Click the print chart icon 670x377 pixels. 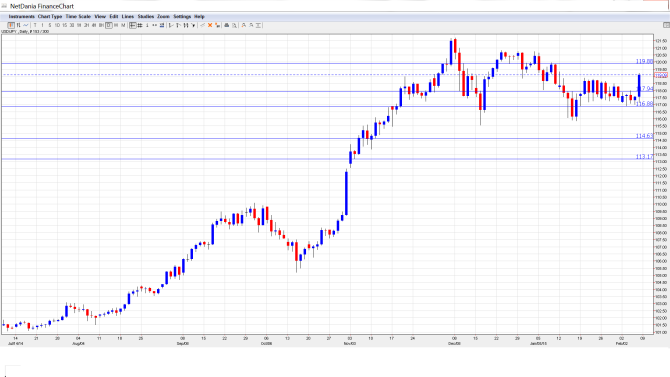coord(227,25)
